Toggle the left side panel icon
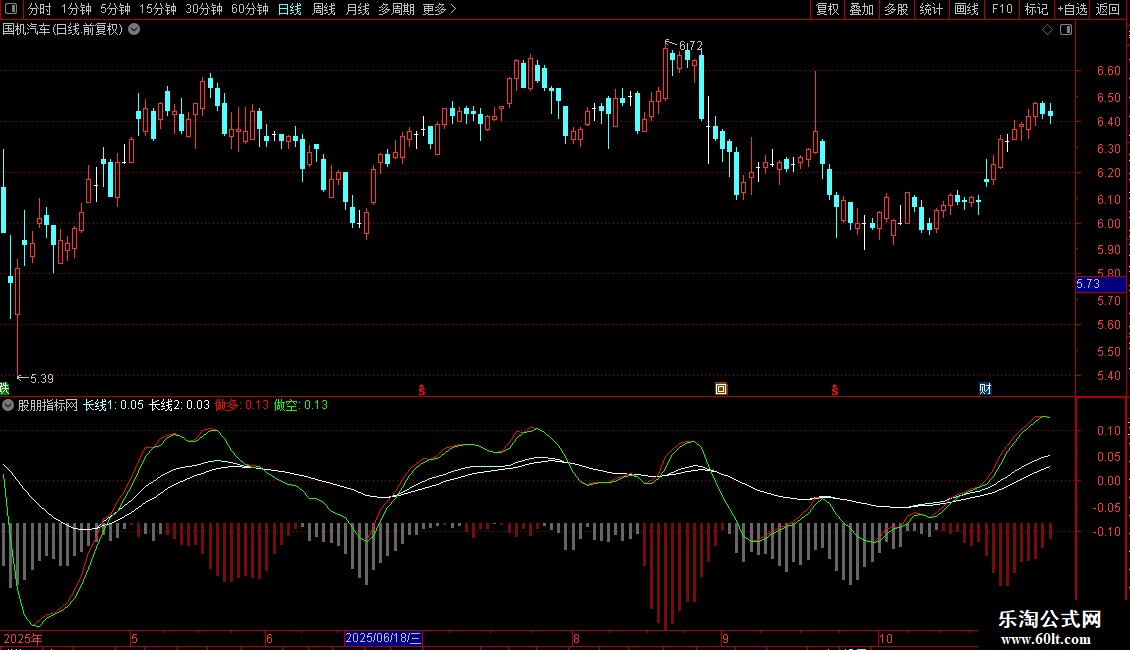The image size is (1130, 650). point(11,9)
